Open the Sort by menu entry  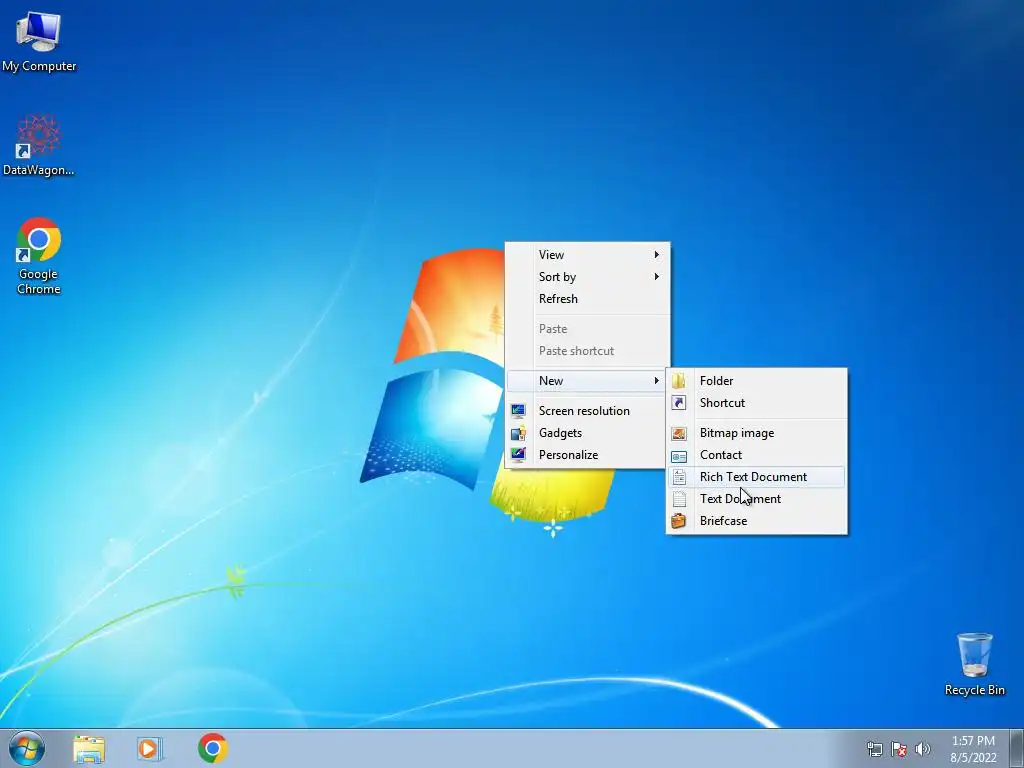click(588, 277)
